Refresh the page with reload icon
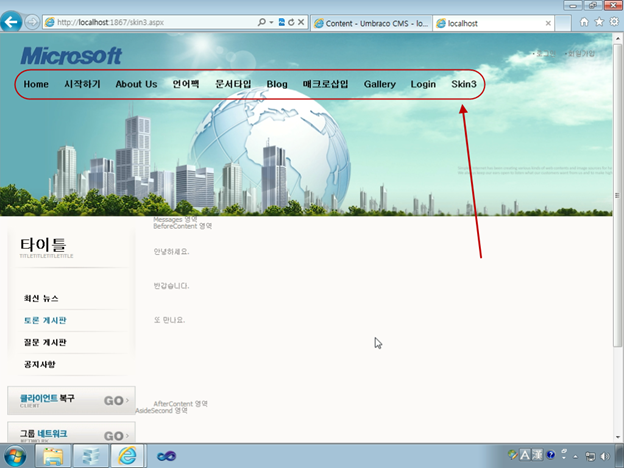Screen dimensions: 624x468 pyautogui.click(x=291, y=22)
